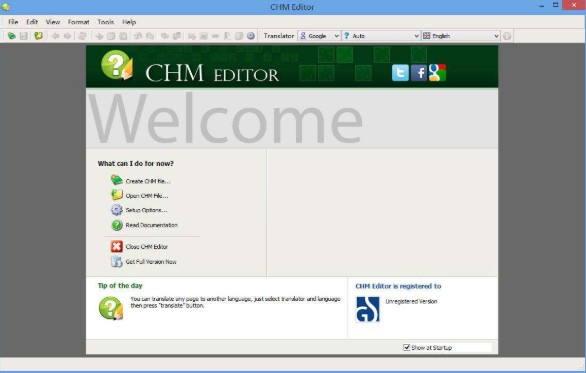Click the CHM Editor logo in banner

[x=117, y=65]
